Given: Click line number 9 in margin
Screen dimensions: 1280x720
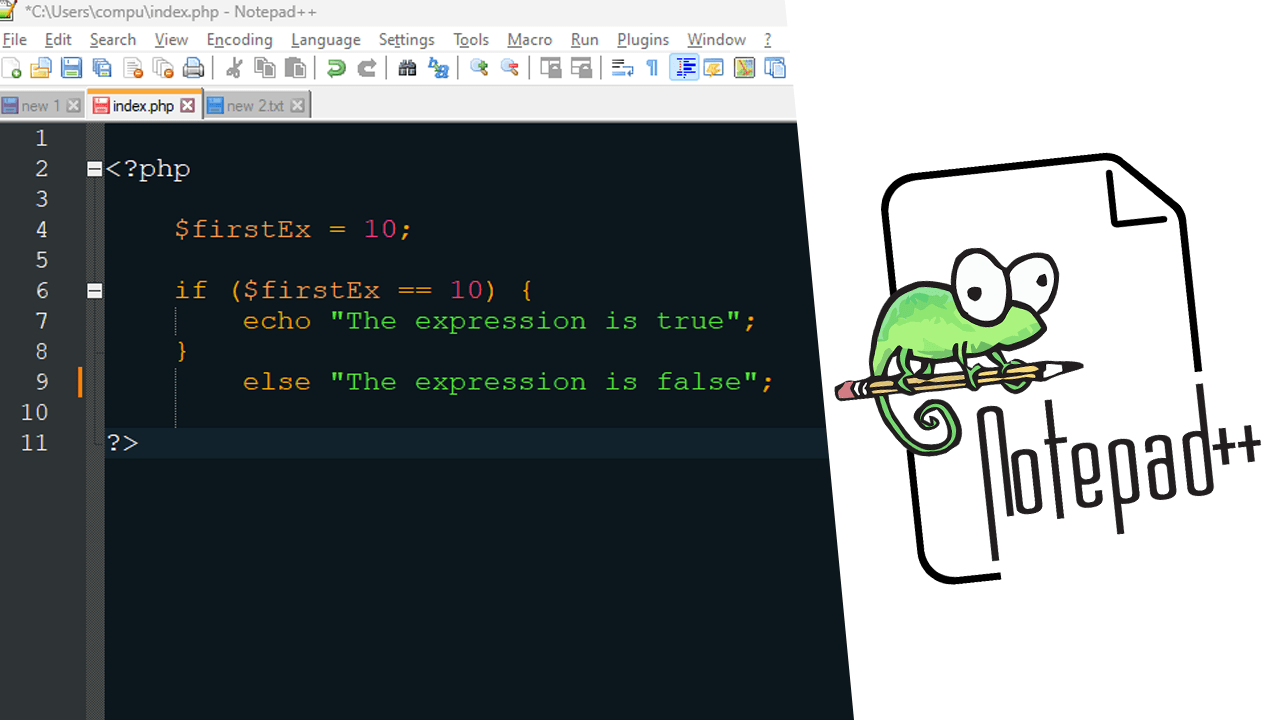Looking at the screenshot, I should [41, 382].
